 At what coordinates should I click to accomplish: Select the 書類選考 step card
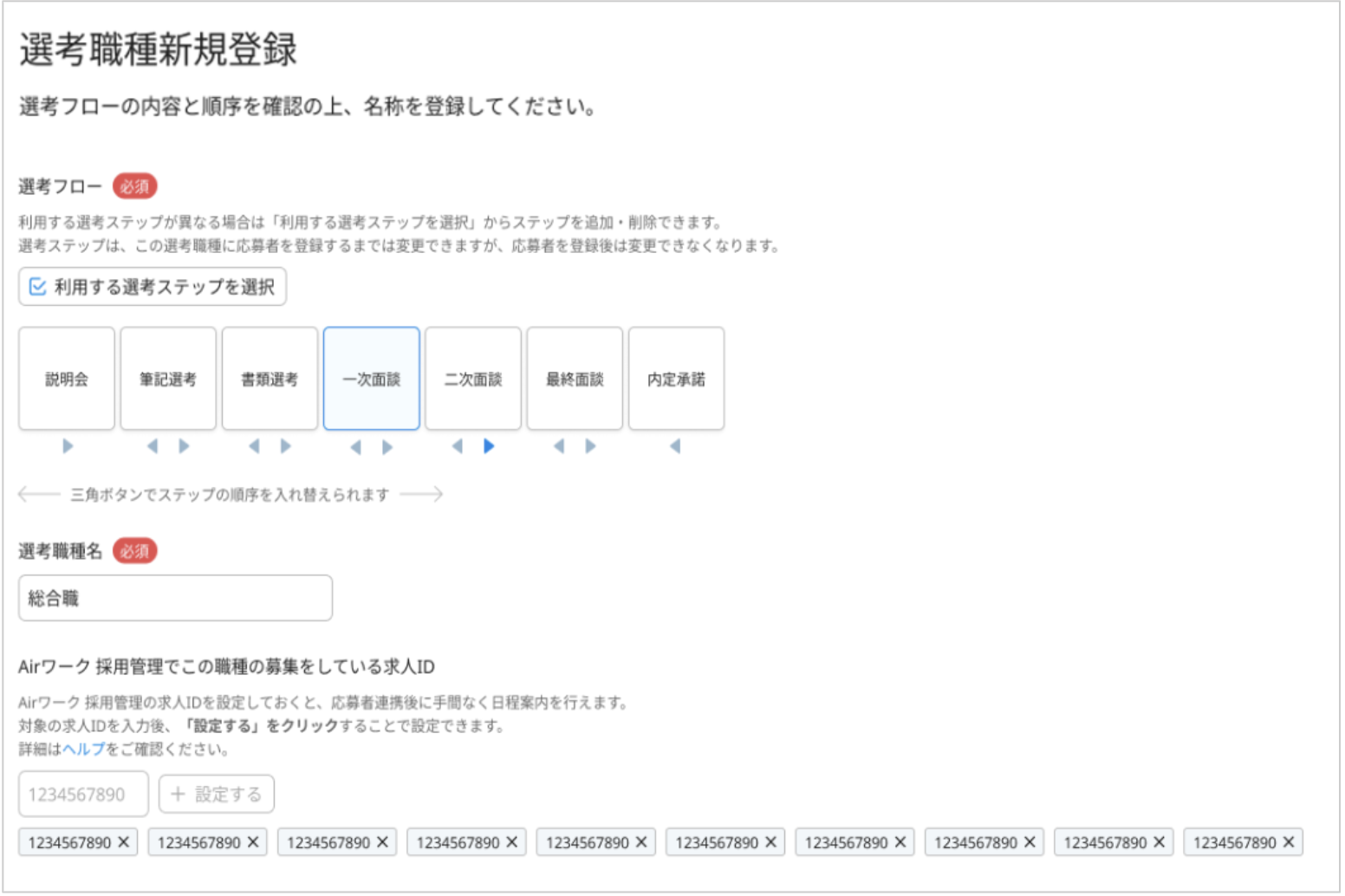(x=270, y=379)
